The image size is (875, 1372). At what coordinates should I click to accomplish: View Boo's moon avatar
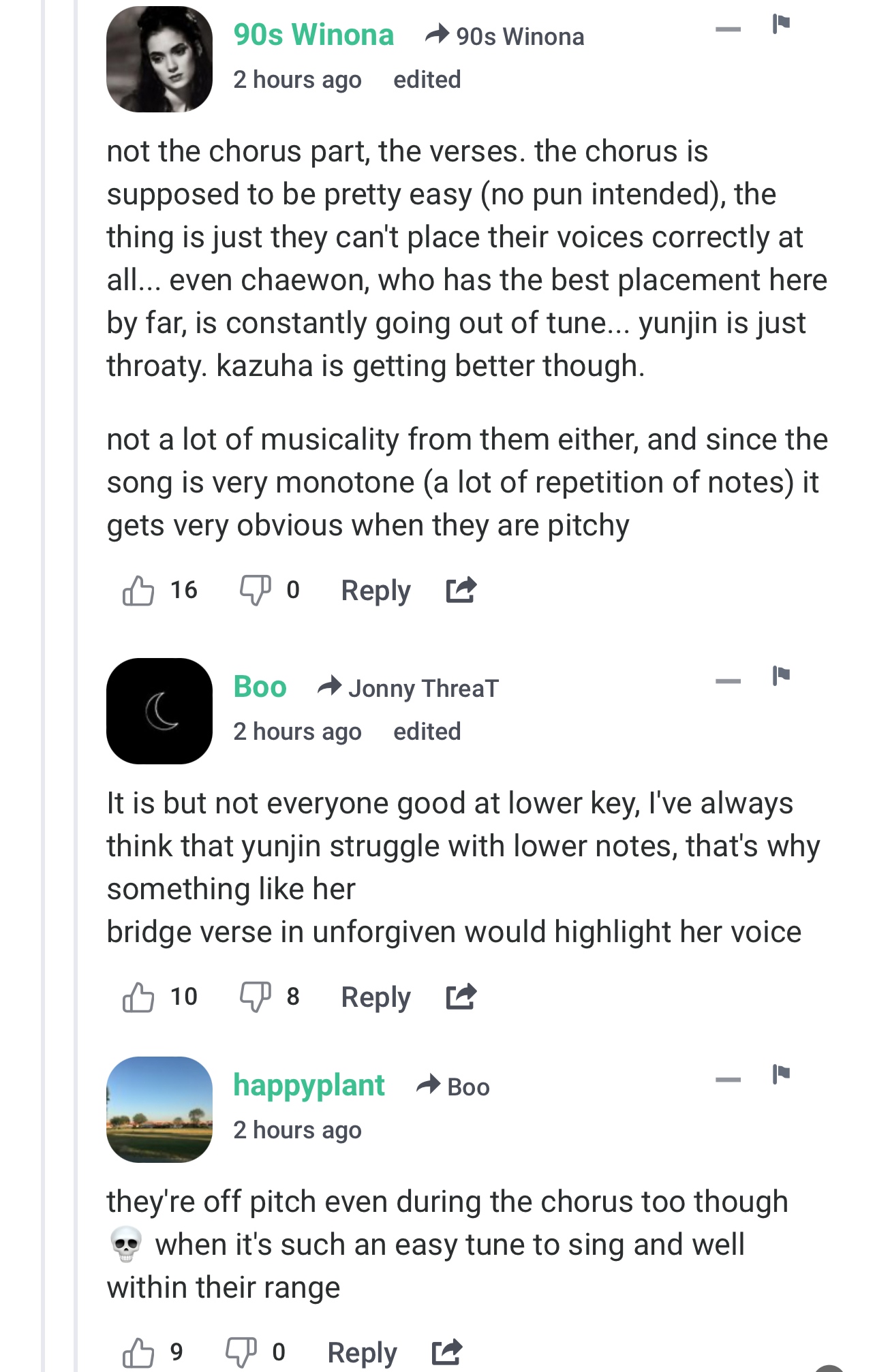pos(159,711)
